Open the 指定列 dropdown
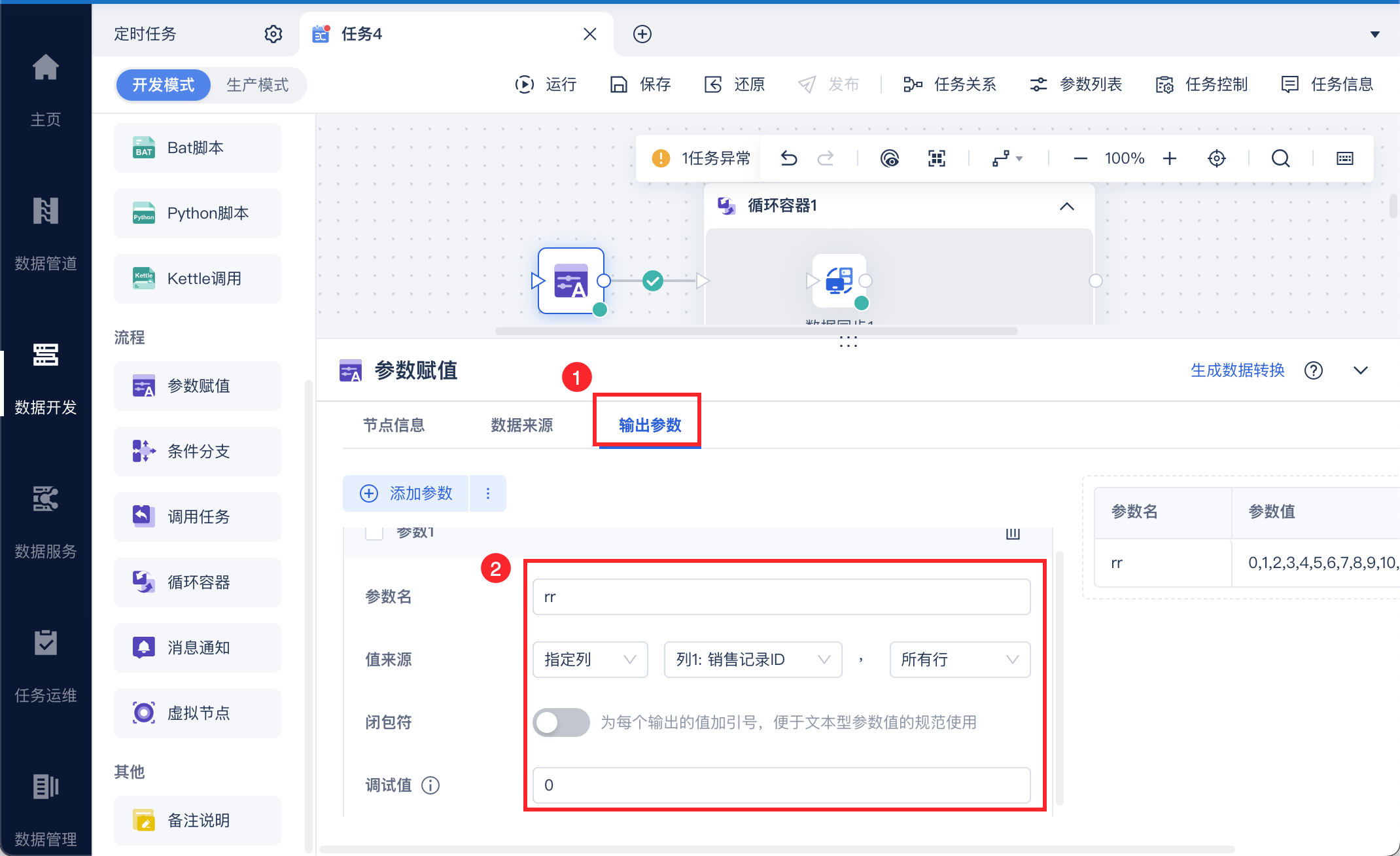 pyautogui.click(x=590, y=660)
